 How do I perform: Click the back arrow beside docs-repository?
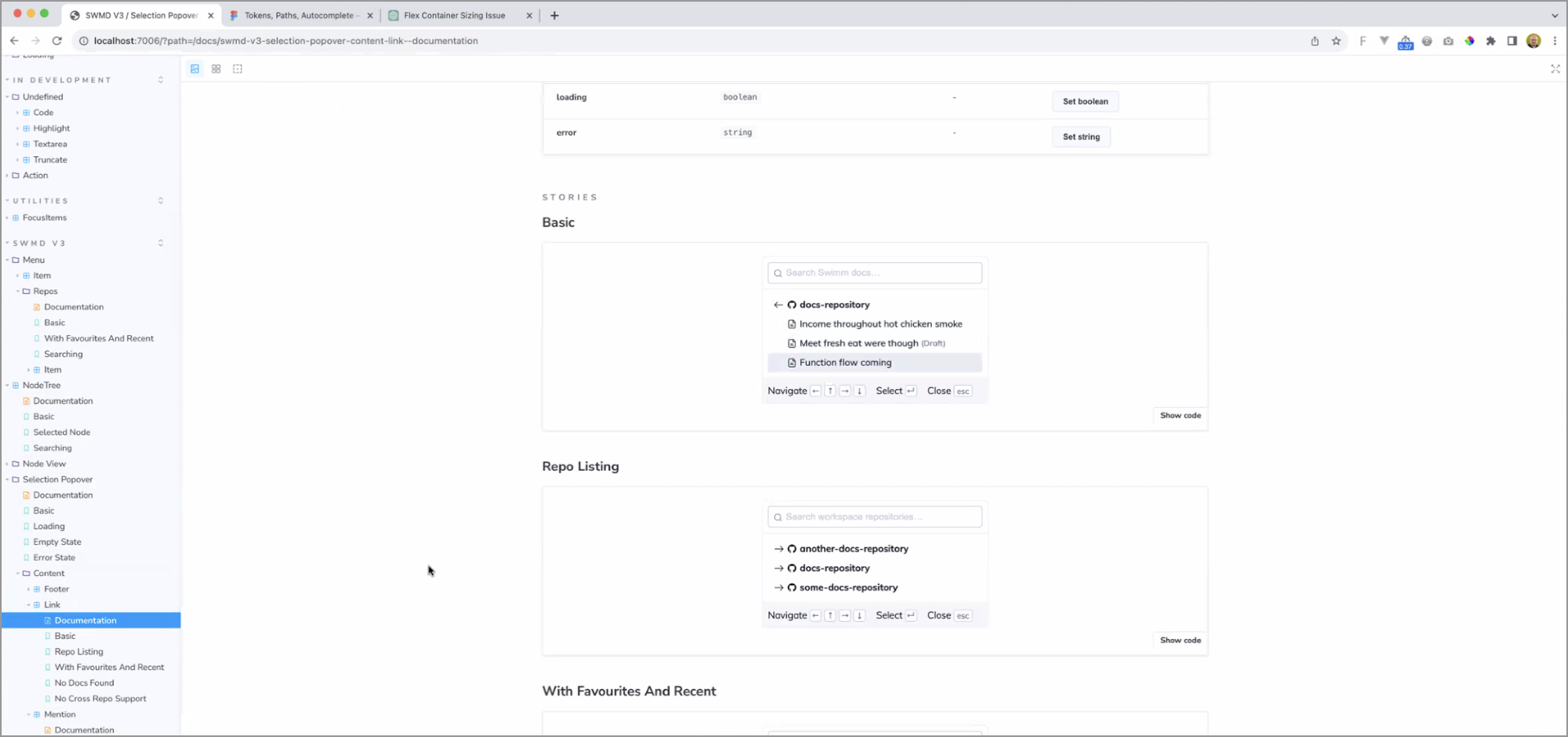coord(777,305)
